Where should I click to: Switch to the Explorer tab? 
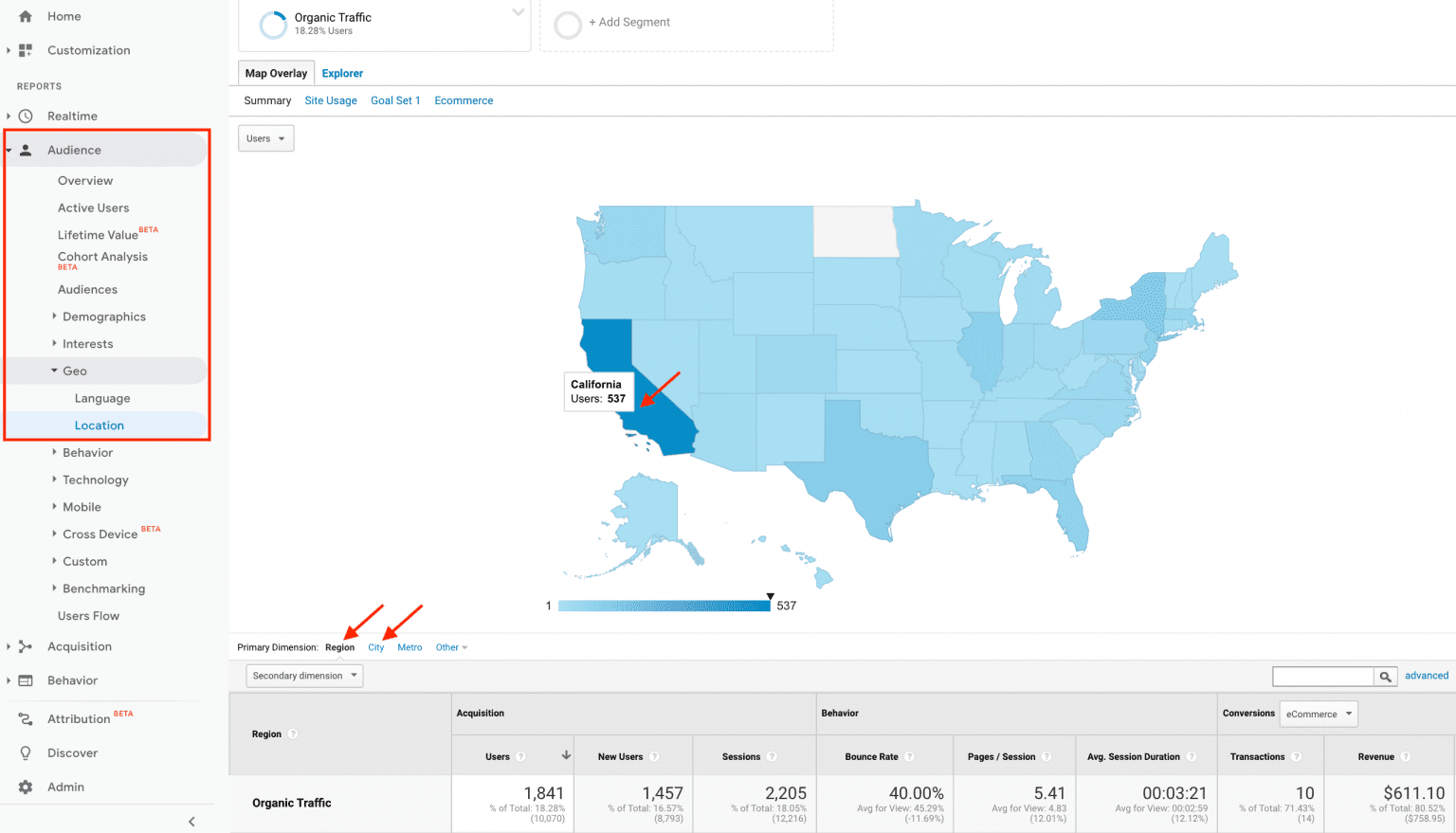coord(341,73)
